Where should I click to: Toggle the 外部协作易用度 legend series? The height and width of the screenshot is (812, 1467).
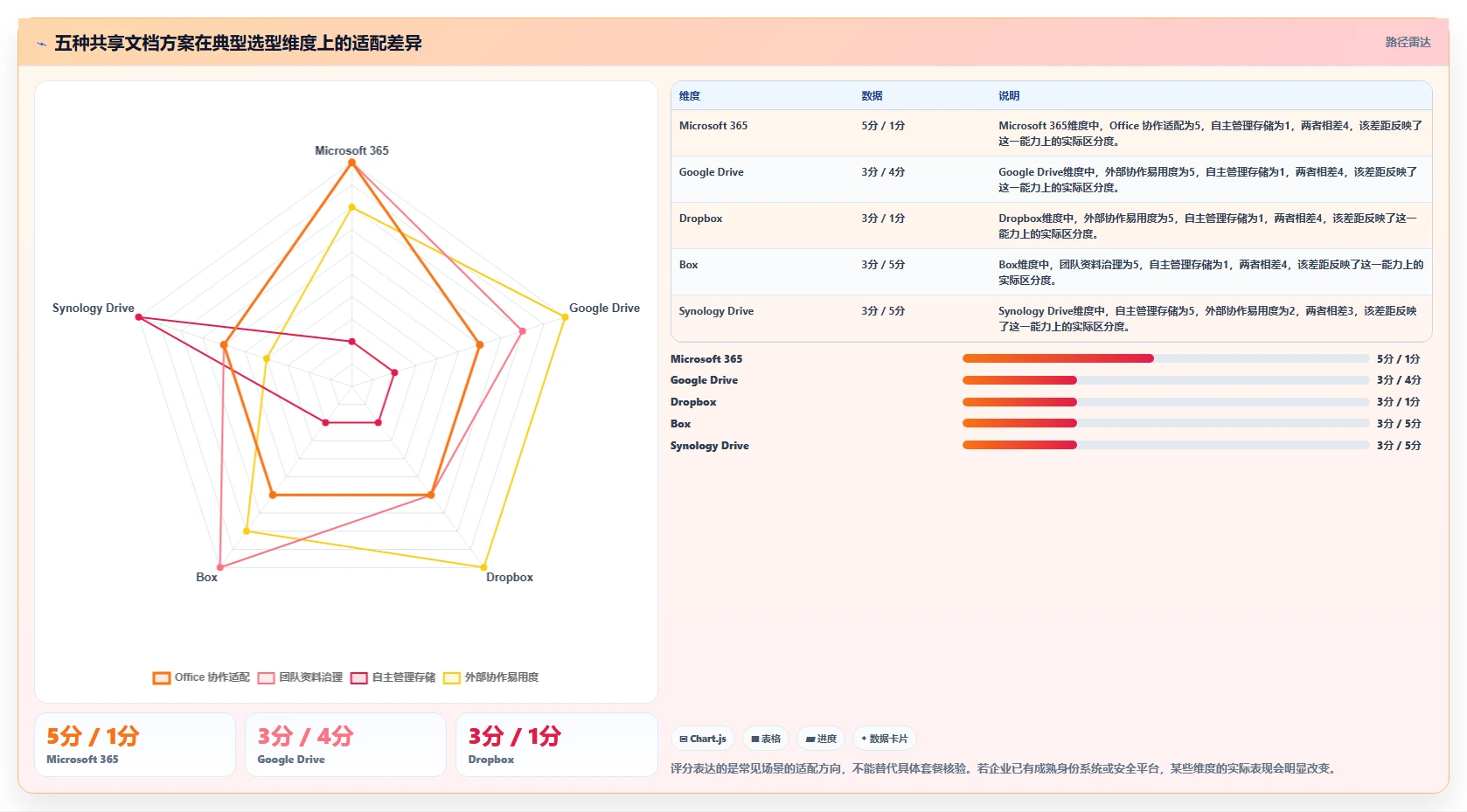point(490,677)
